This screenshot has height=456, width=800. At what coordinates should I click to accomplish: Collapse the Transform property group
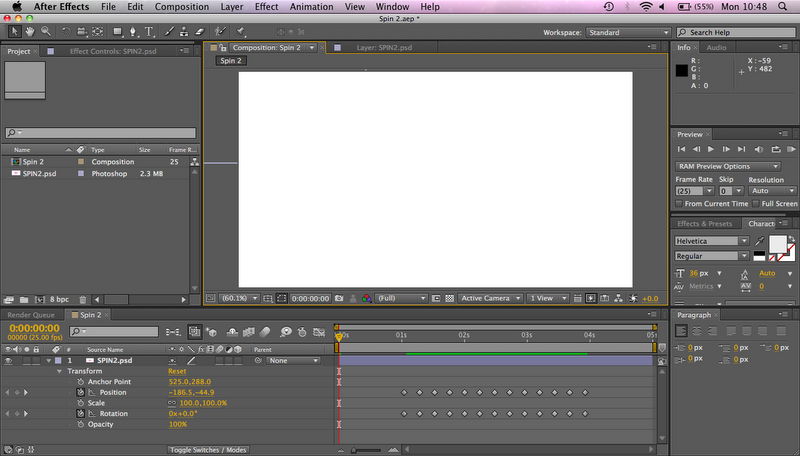pos(59,371)
